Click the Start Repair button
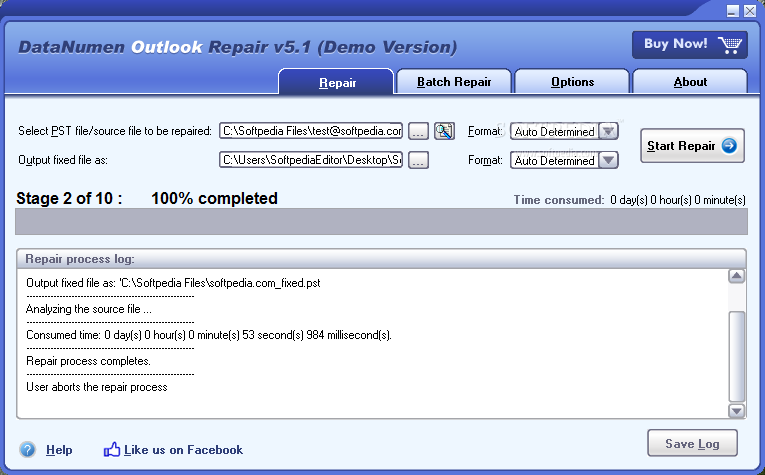 692,145
